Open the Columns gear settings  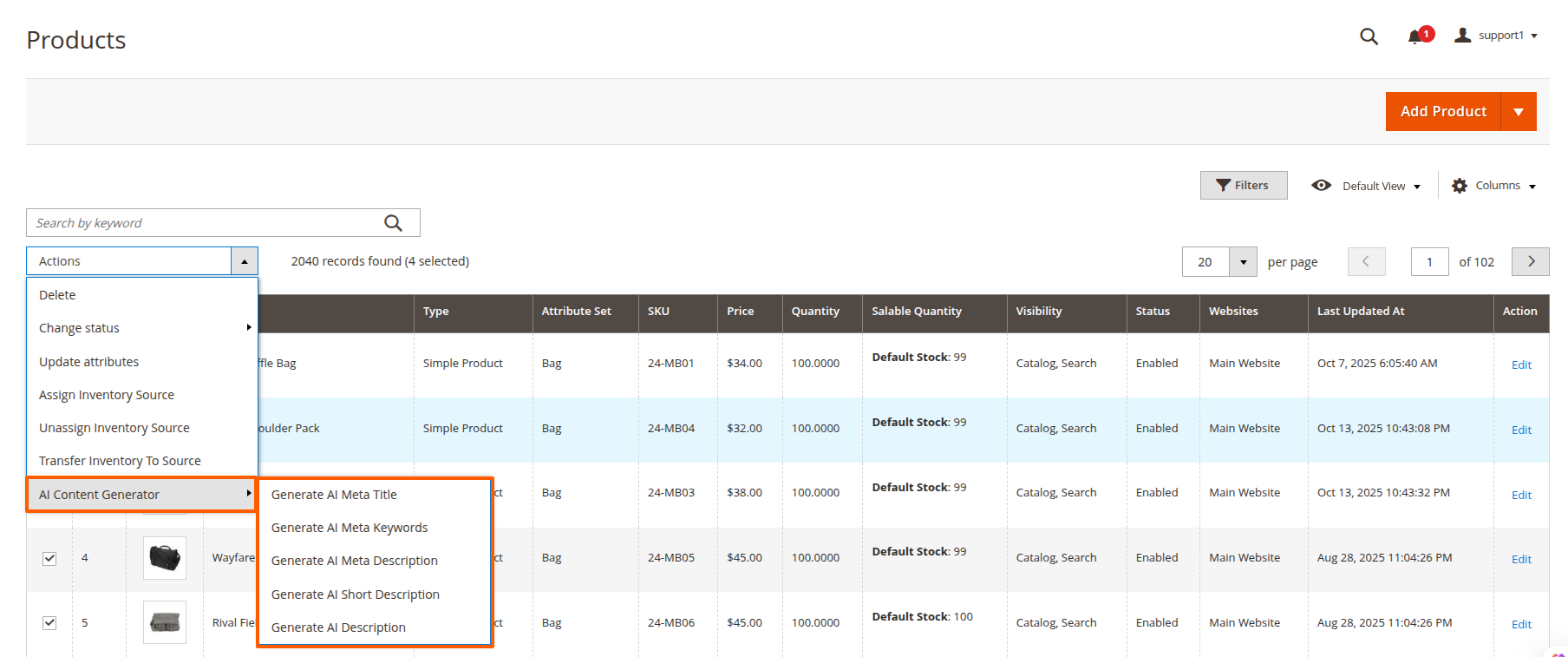1460,186
